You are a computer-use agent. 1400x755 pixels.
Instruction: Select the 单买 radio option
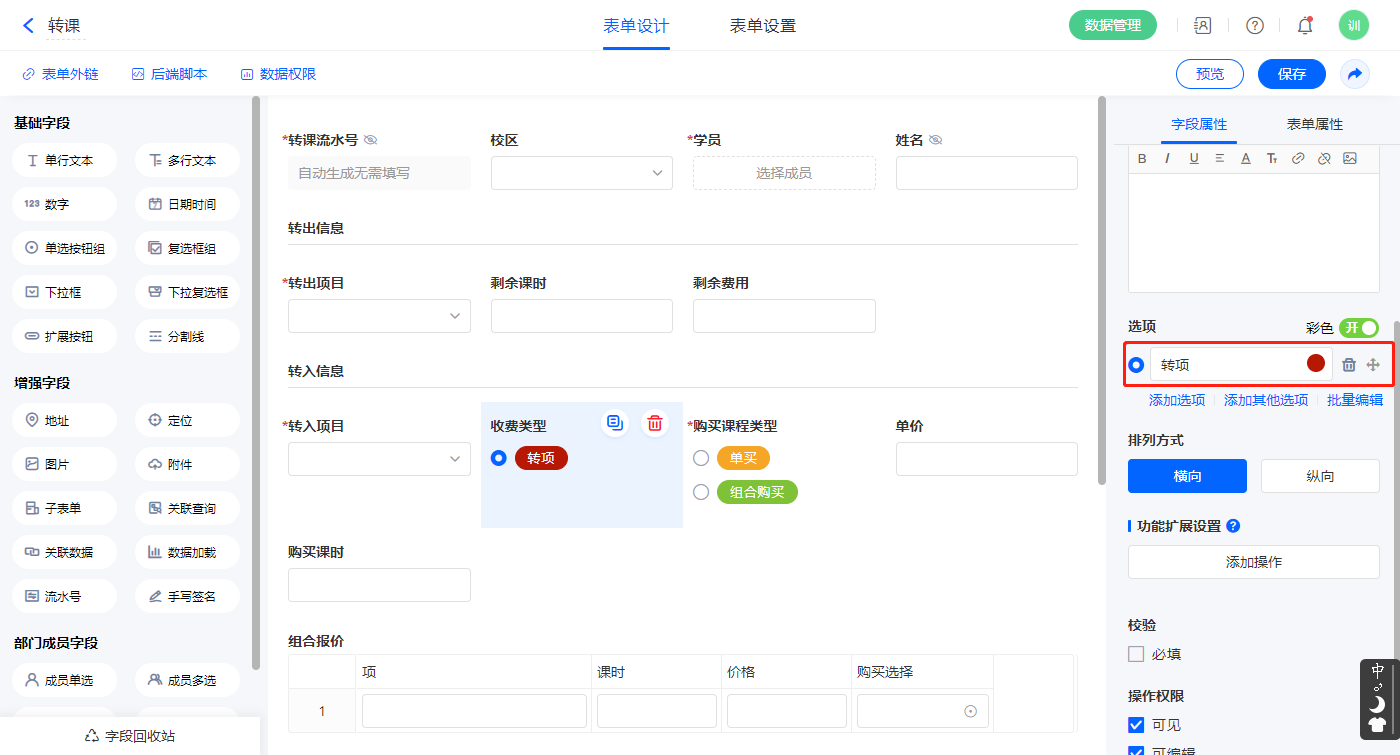click(701, 458)
